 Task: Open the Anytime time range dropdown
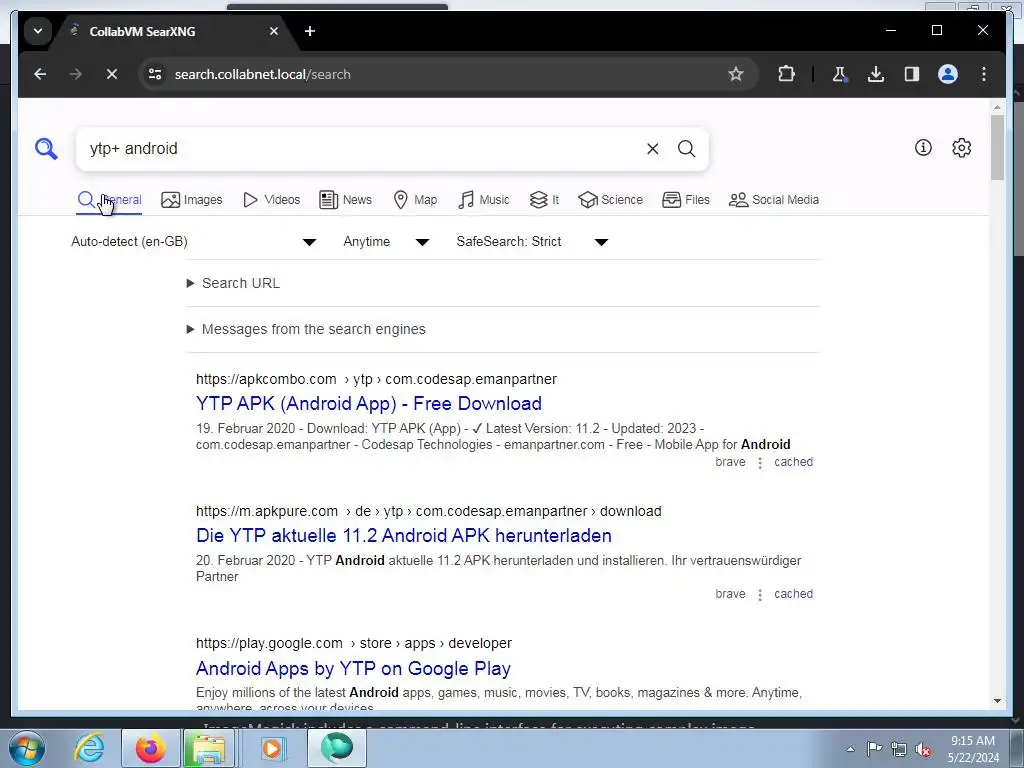click(x=386, y=242)
